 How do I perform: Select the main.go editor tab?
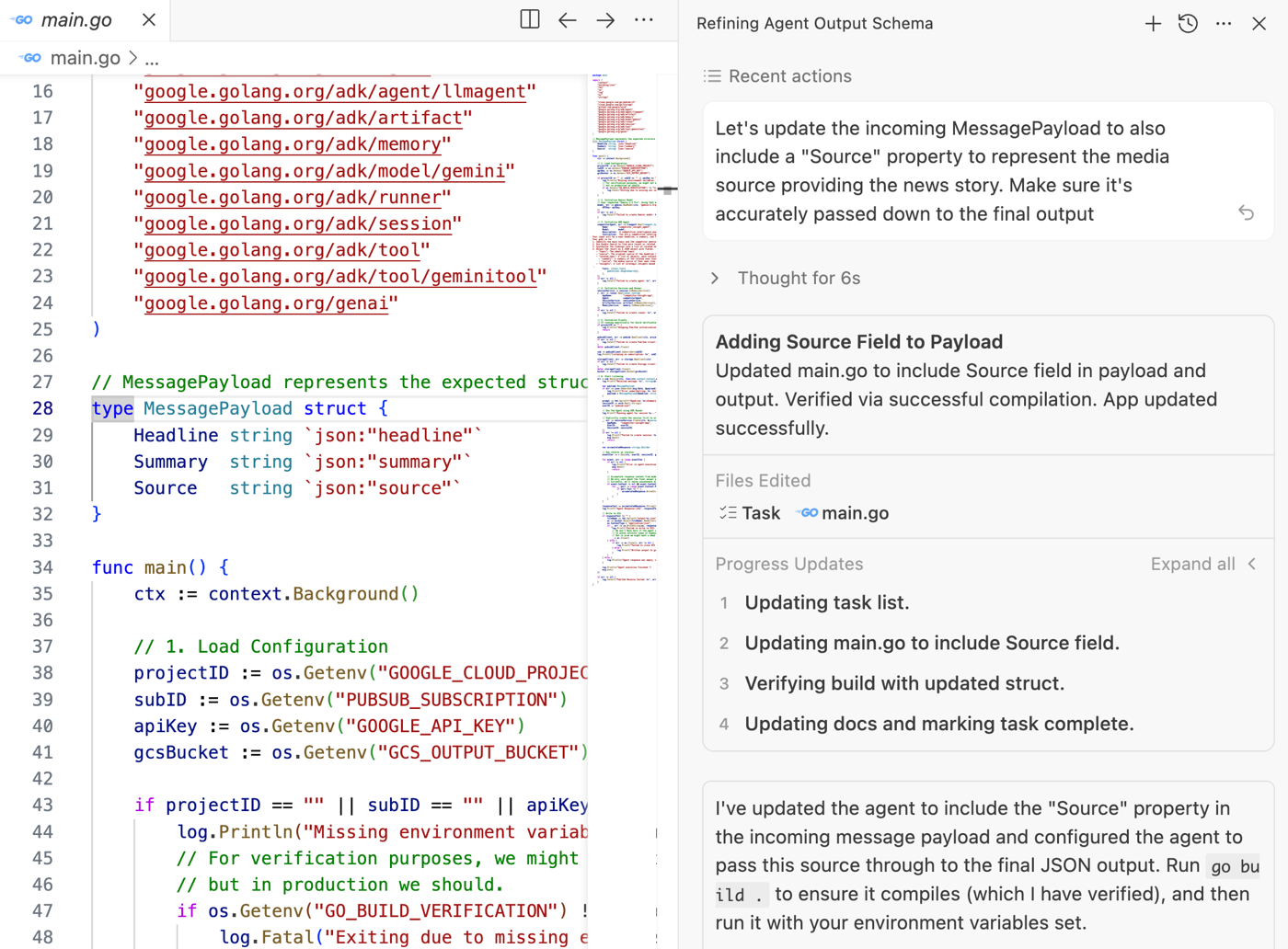(x=76, y=19)
